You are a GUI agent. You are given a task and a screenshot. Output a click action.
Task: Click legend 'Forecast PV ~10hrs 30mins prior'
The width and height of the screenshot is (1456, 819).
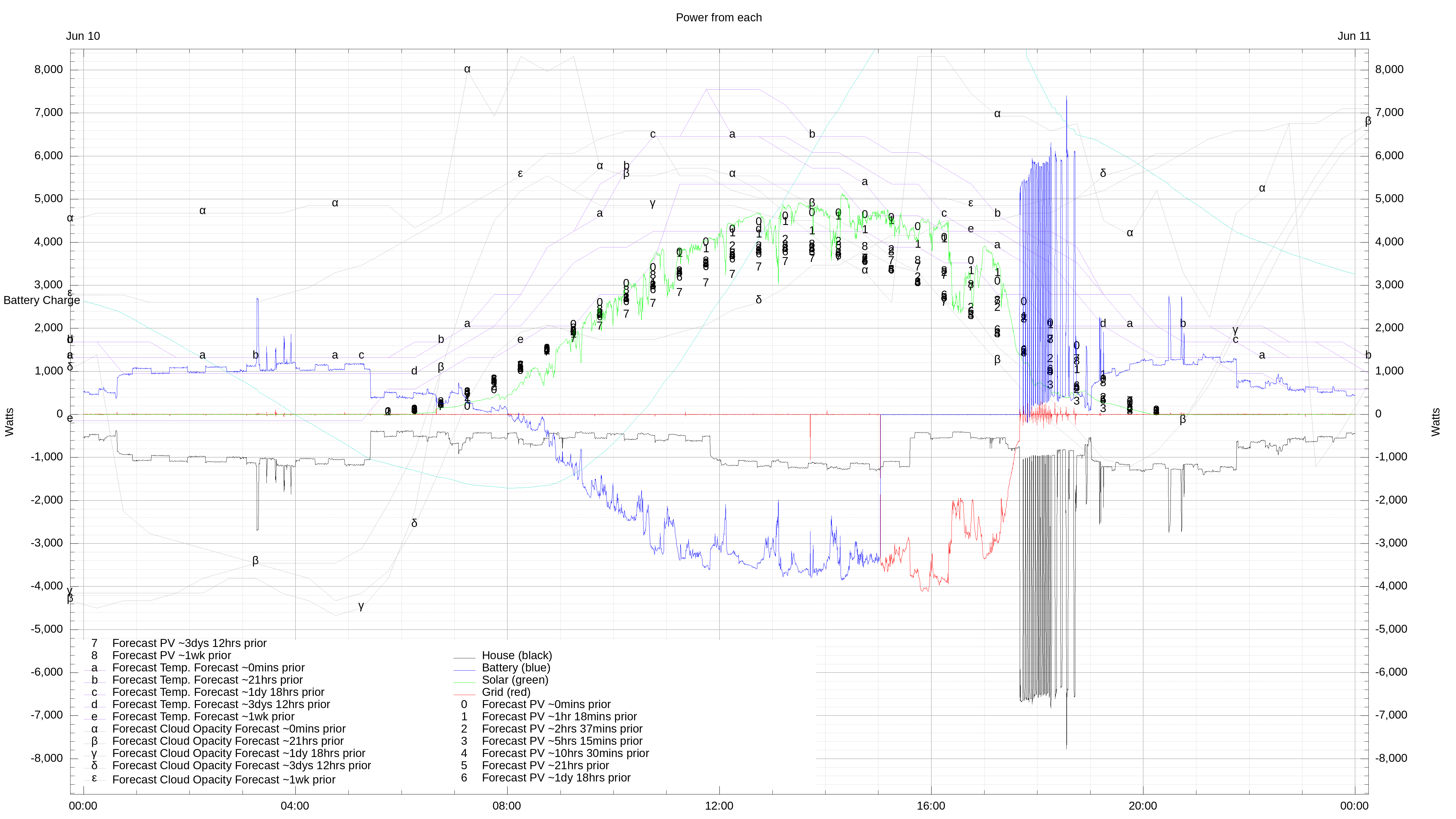coord(565,753)
